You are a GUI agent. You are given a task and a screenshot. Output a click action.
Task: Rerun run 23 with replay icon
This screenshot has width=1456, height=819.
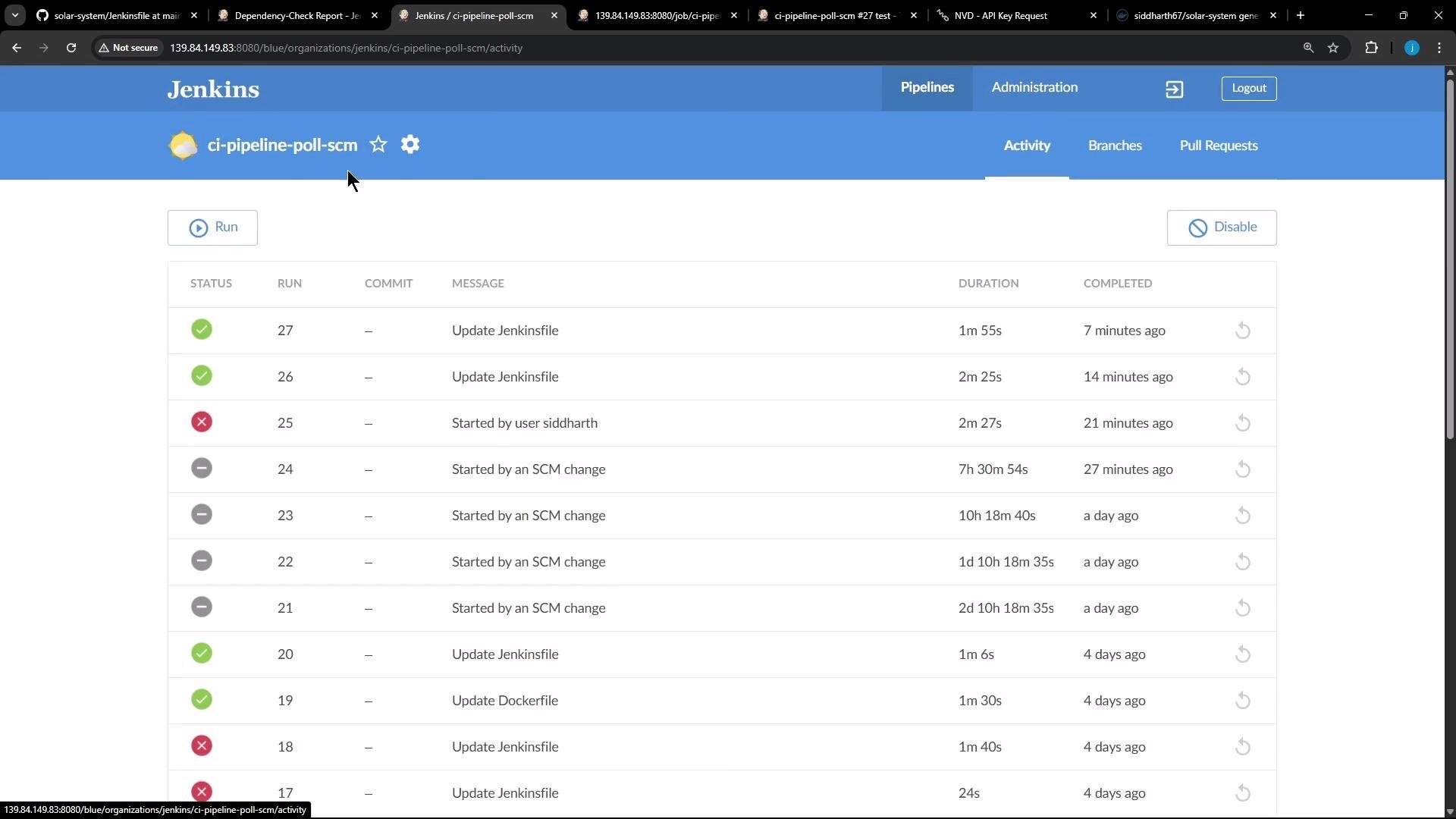point(1243,516)
